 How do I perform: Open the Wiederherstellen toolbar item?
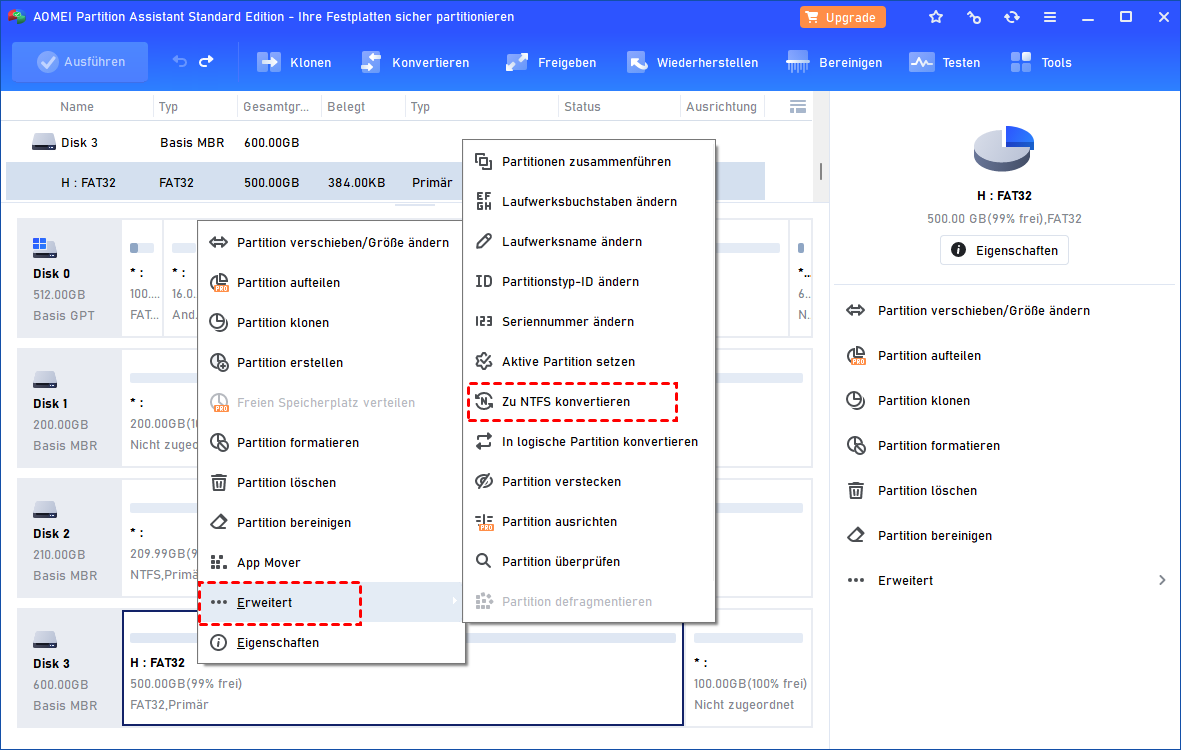(692, 62)
